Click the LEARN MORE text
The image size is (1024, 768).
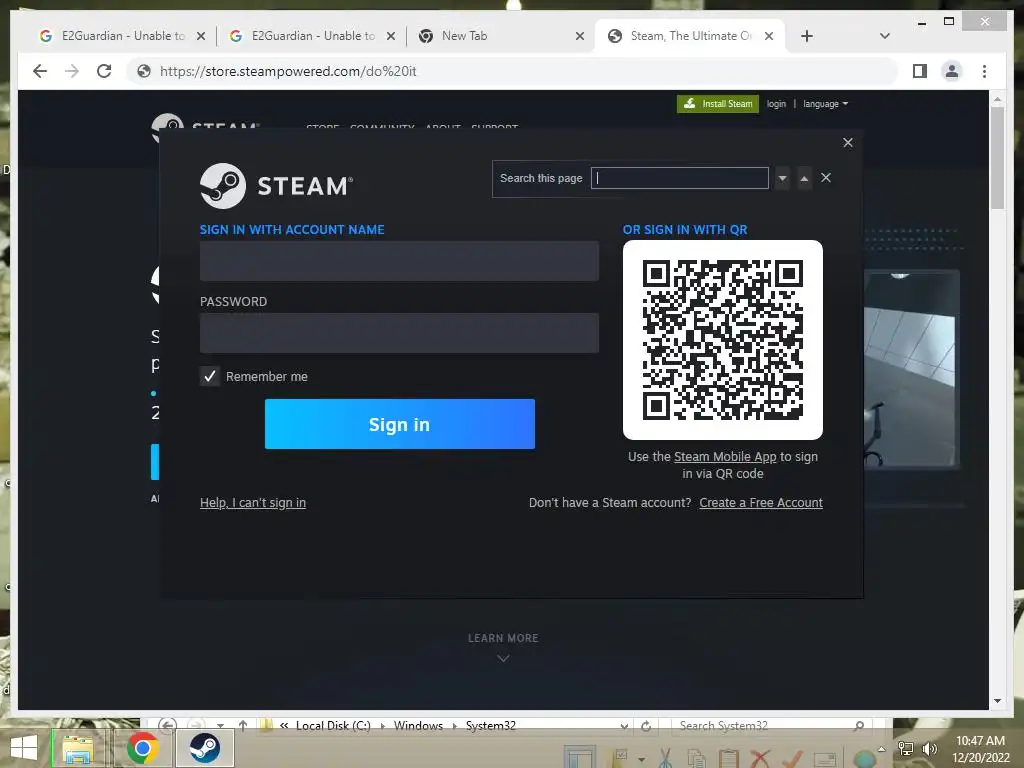pos(503,638)
